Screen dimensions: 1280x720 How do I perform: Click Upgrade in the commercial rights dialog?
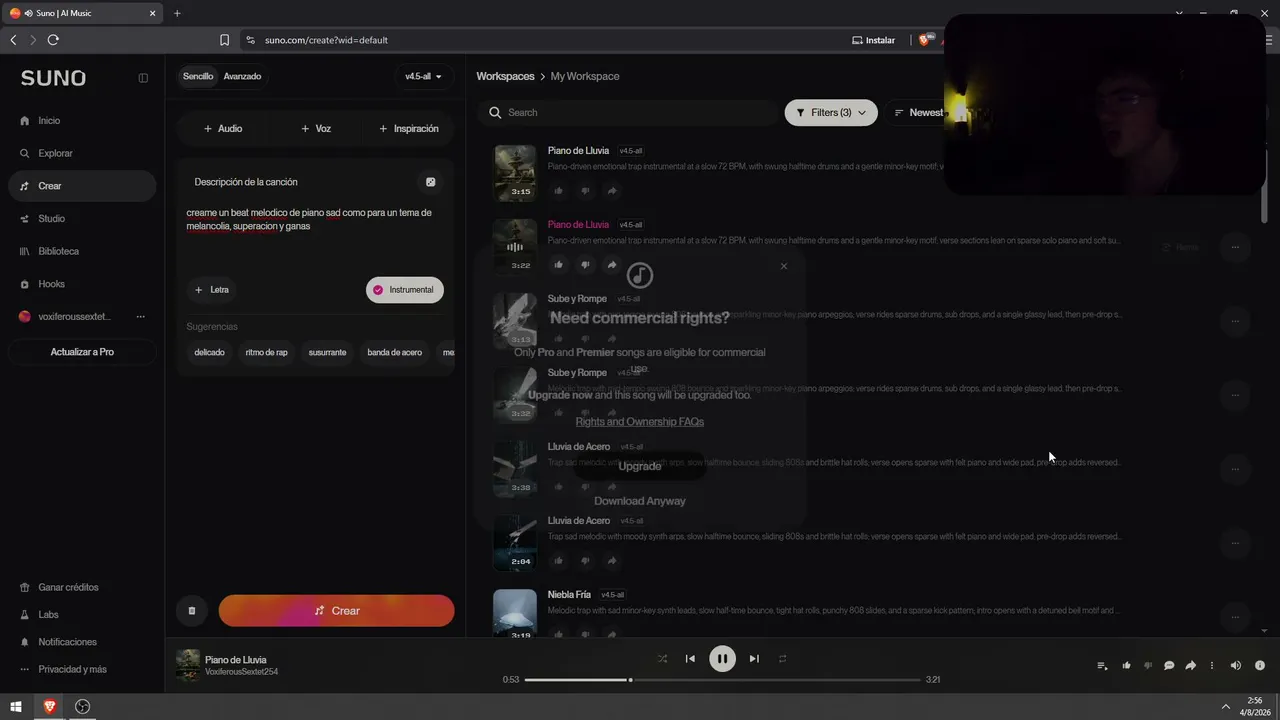click(640, 466)
